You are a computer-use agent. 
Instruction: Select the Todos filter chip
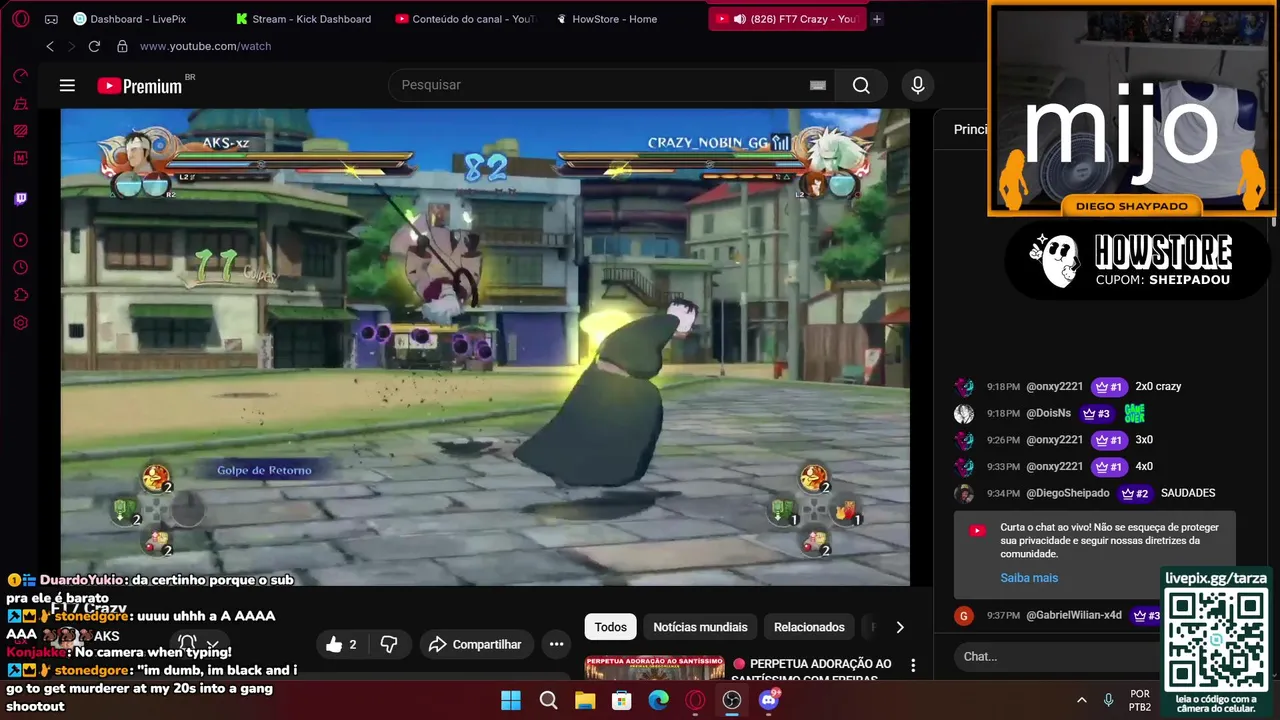tap(610, 627)
